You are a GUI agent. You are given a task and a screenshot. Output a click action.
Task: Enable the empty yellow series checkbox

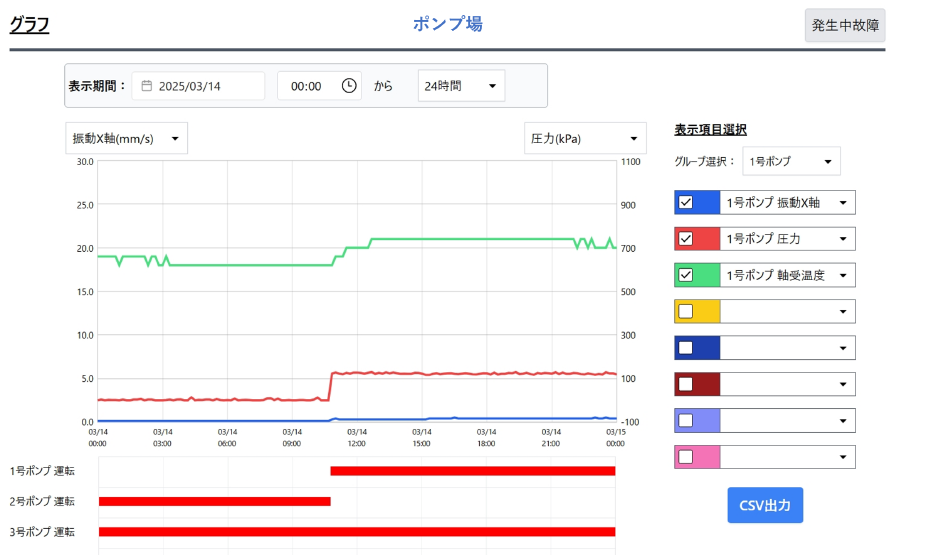click(686, 311)
